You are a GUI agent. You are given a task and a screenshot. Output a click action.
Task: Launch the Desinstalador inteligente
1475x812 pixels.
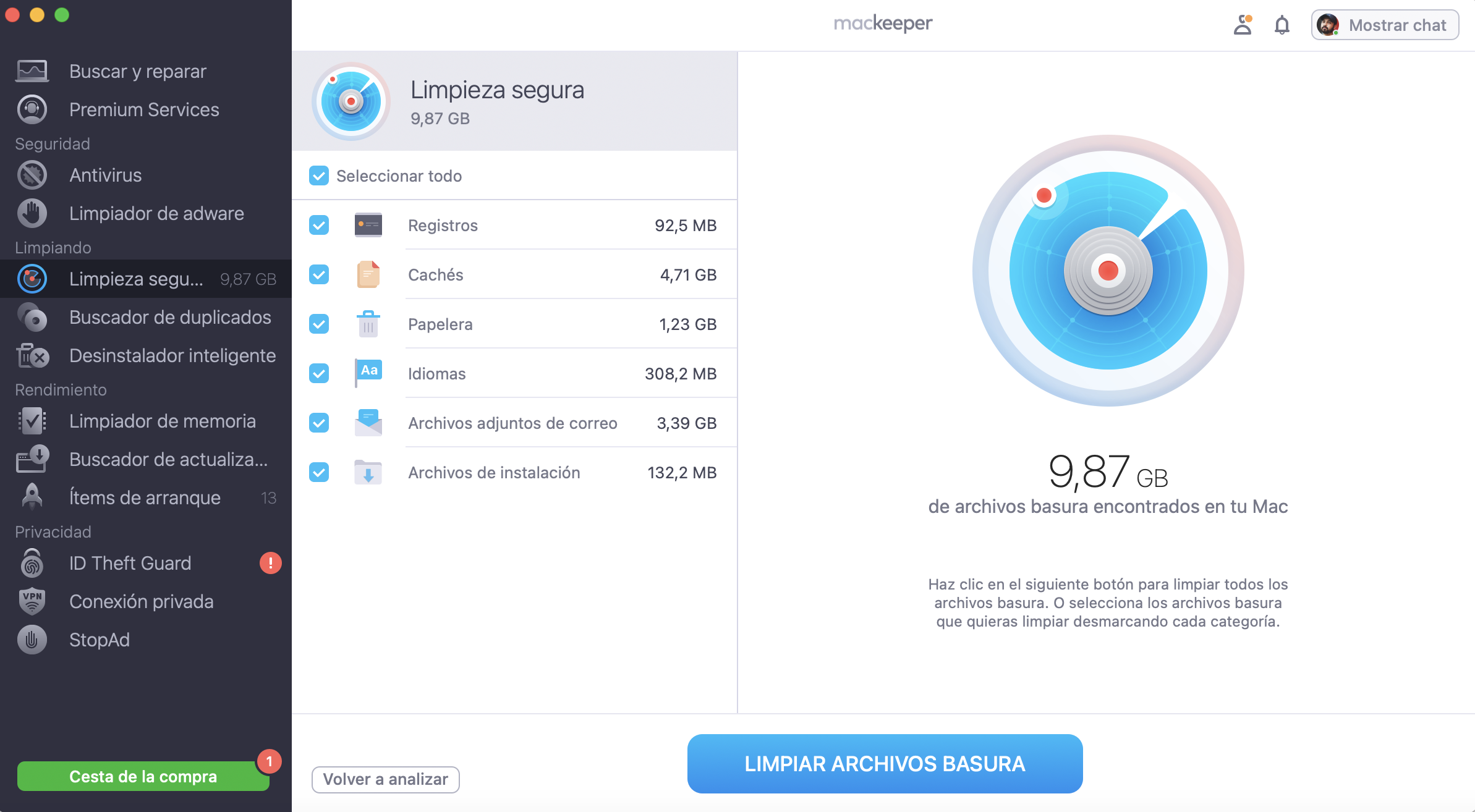point(172,355)
